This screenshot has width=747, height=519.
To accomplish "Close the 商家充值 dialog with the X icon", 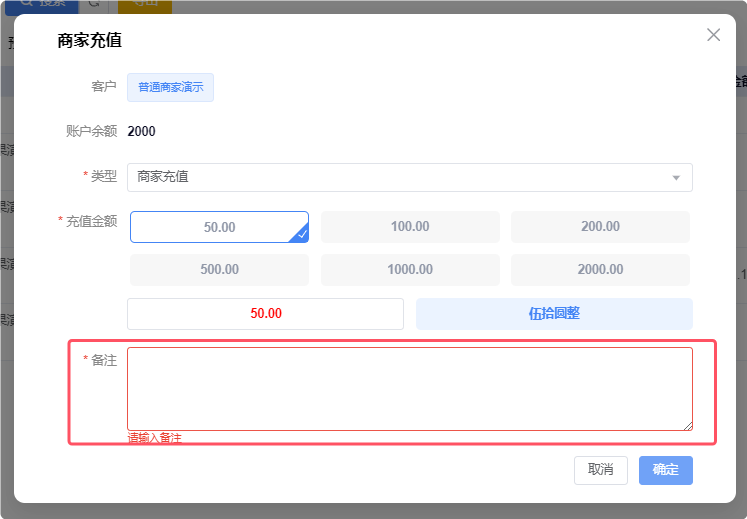I will tap(713, 35).
